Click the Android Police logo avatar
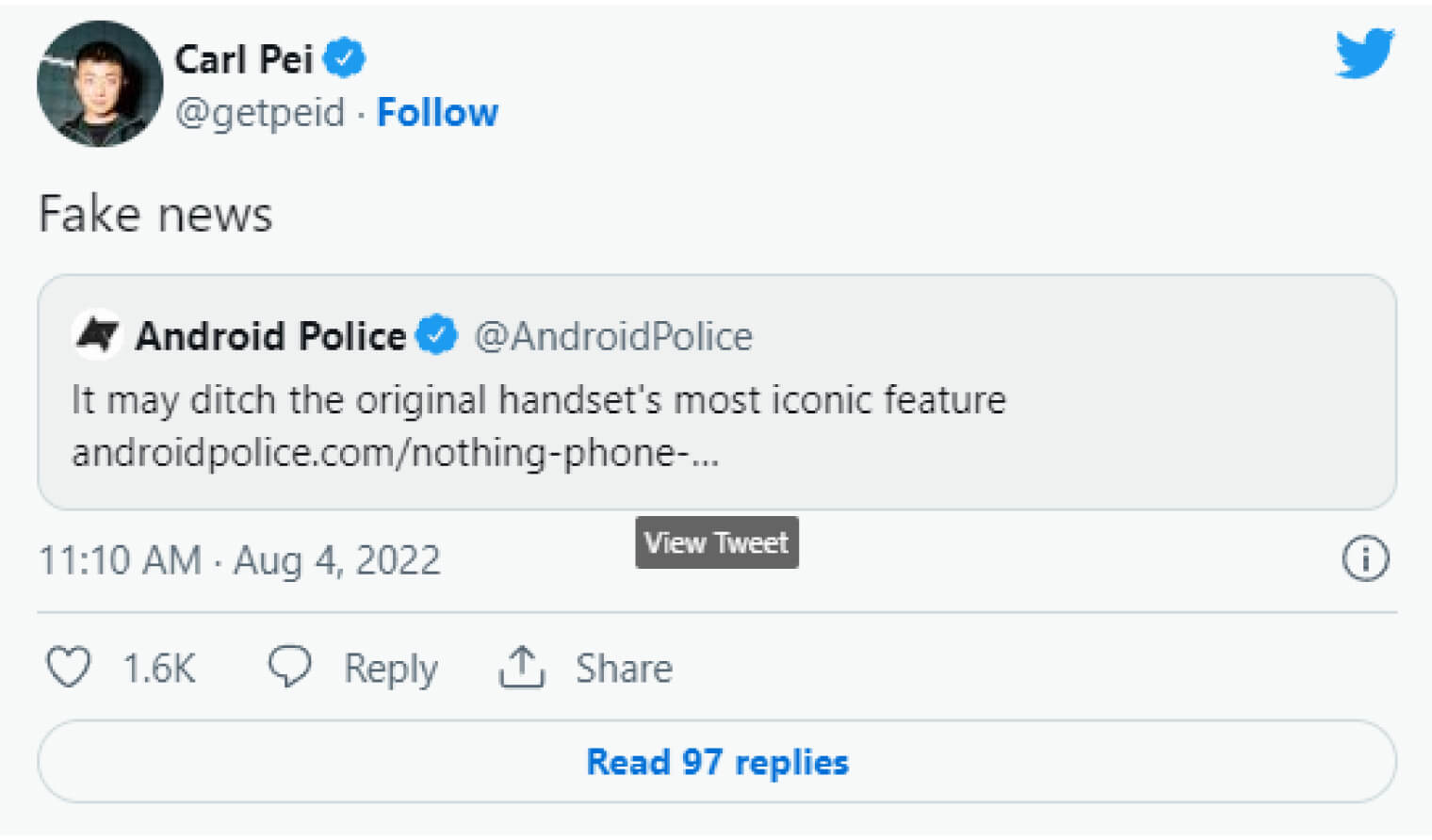The image size is (1432, 840). click(98, 334)
